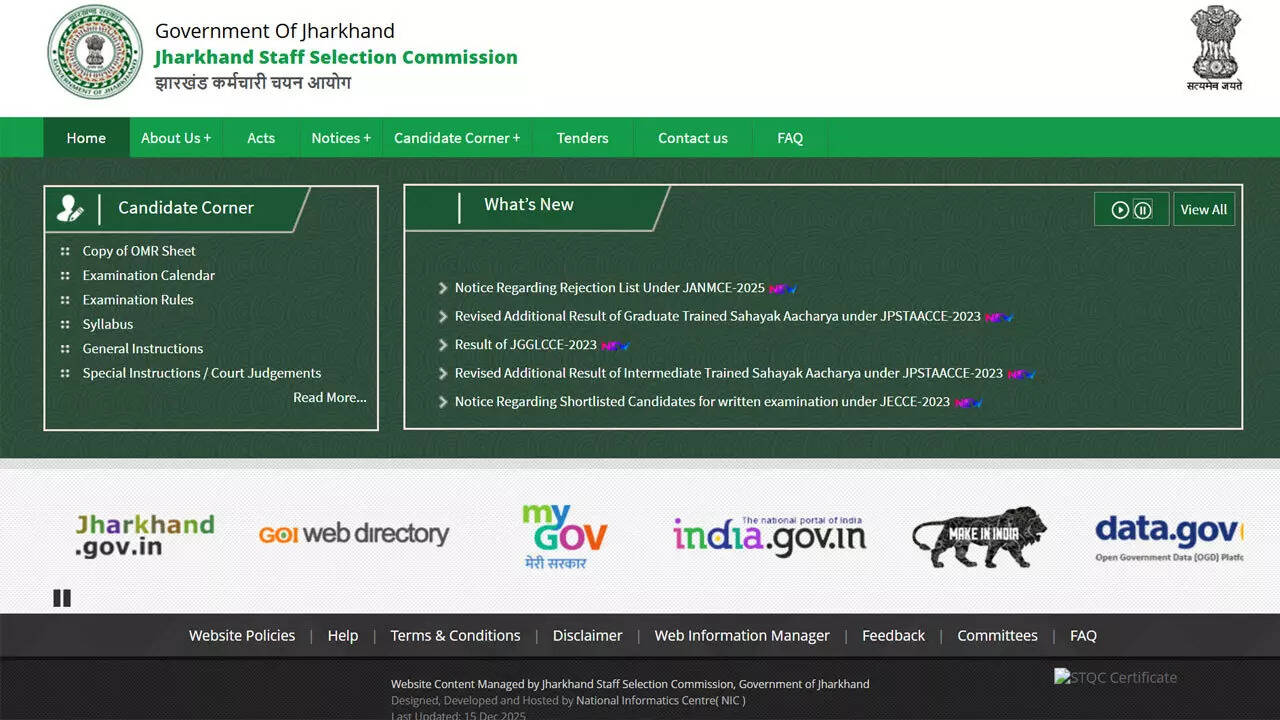This screenshot has width=1280, height=720.
Task: Pause the partner logos carousel
Action: 62,598
